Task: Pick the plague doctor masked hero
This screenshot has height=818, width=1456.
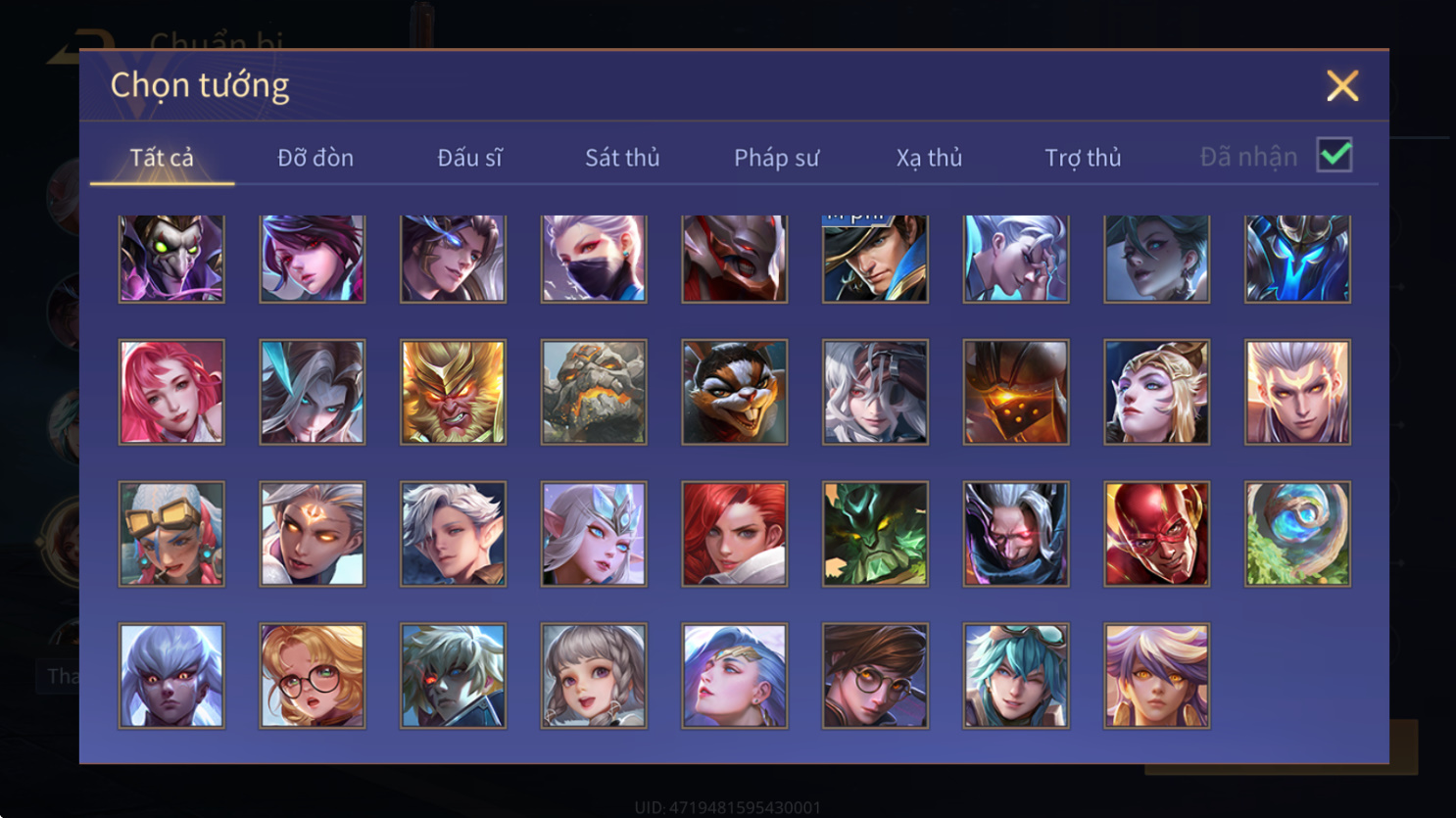Action: coord(171,259)
